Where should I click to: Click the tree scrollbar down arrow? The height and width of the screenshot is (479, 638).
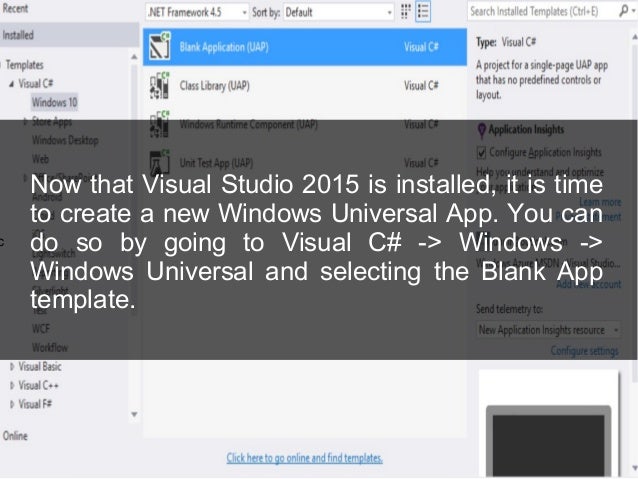134,414
